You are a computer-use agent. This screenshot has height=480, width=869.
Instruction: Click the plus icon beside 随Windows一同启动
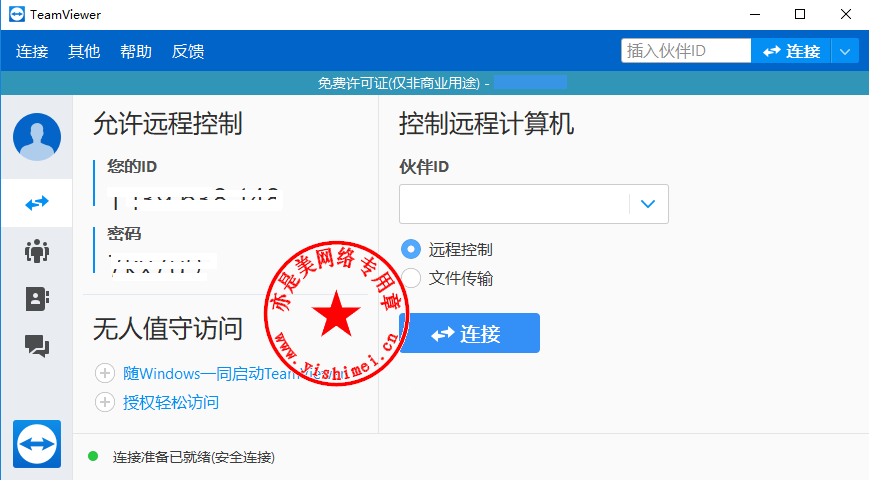pyautogui.click(x=105, y=373)
